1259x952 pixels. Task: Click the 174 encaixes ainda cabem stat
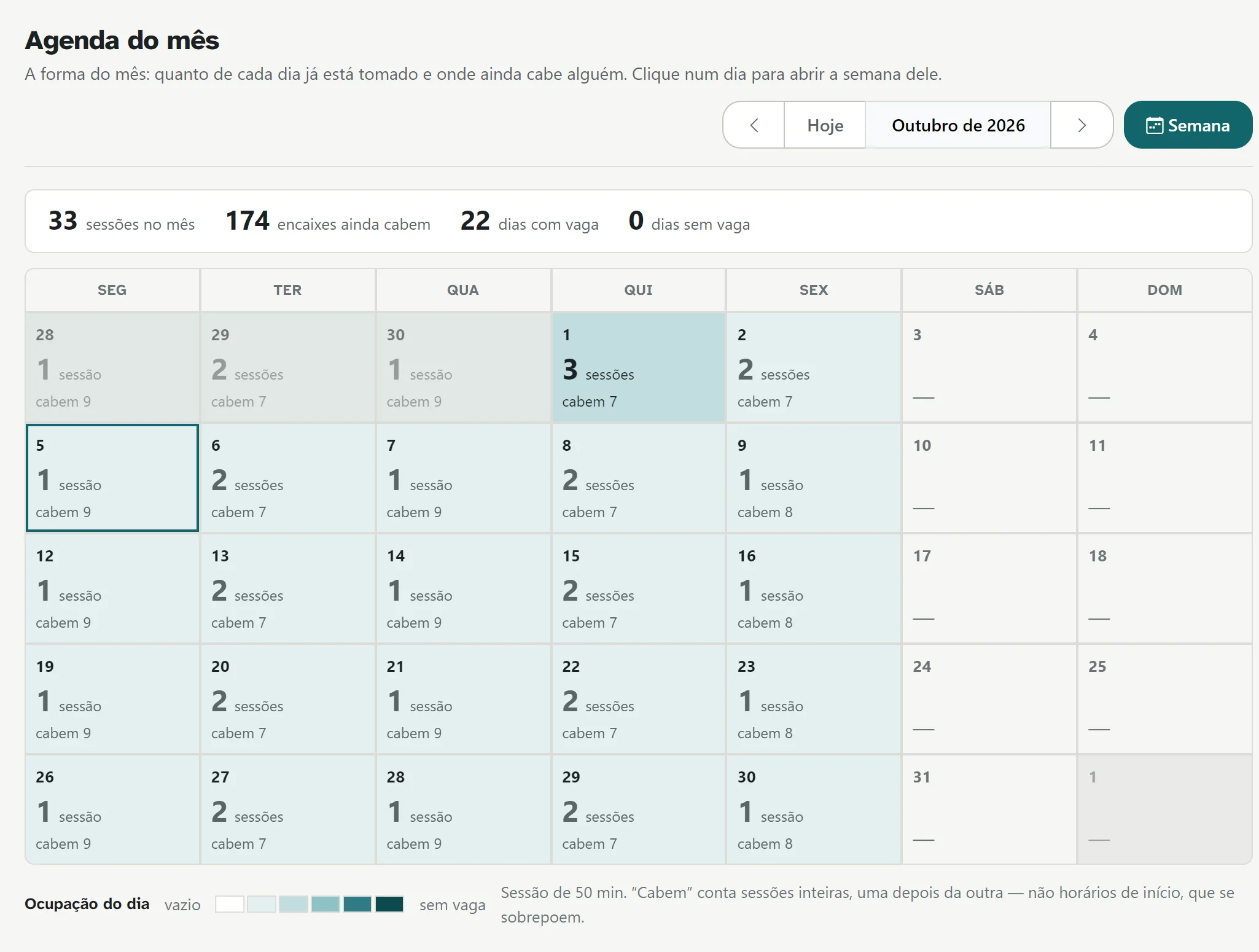tap(328, 221)
